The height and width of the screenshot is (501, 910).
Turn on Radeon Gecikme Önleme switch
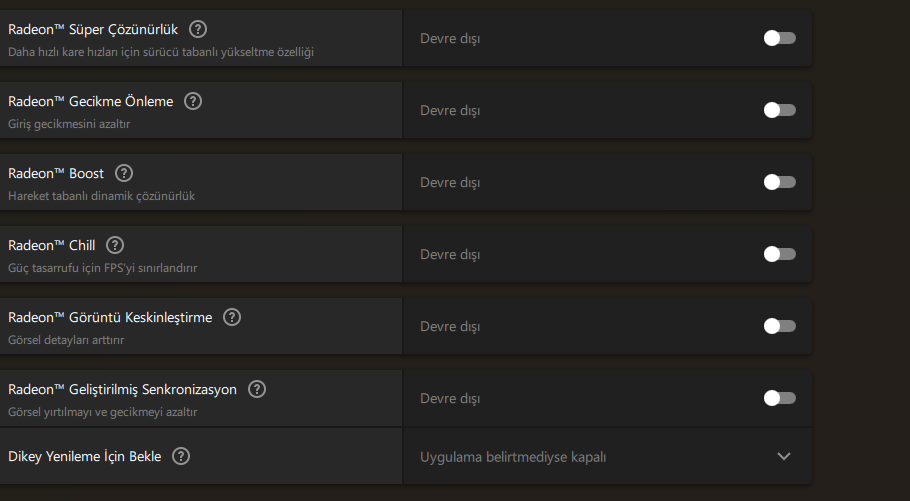point(779,110)
